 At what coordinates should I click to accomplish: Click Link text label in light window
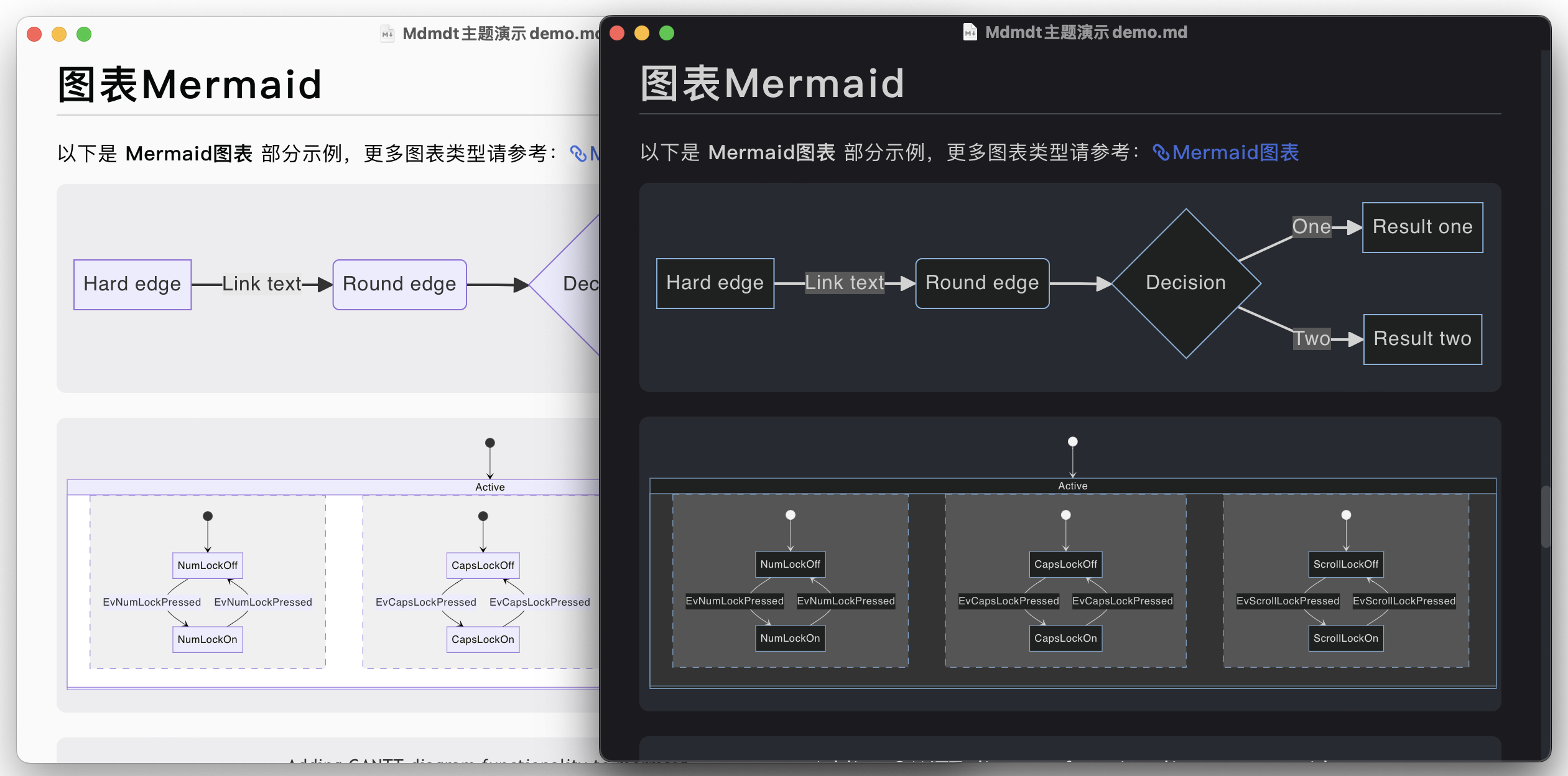click(261, 284)
